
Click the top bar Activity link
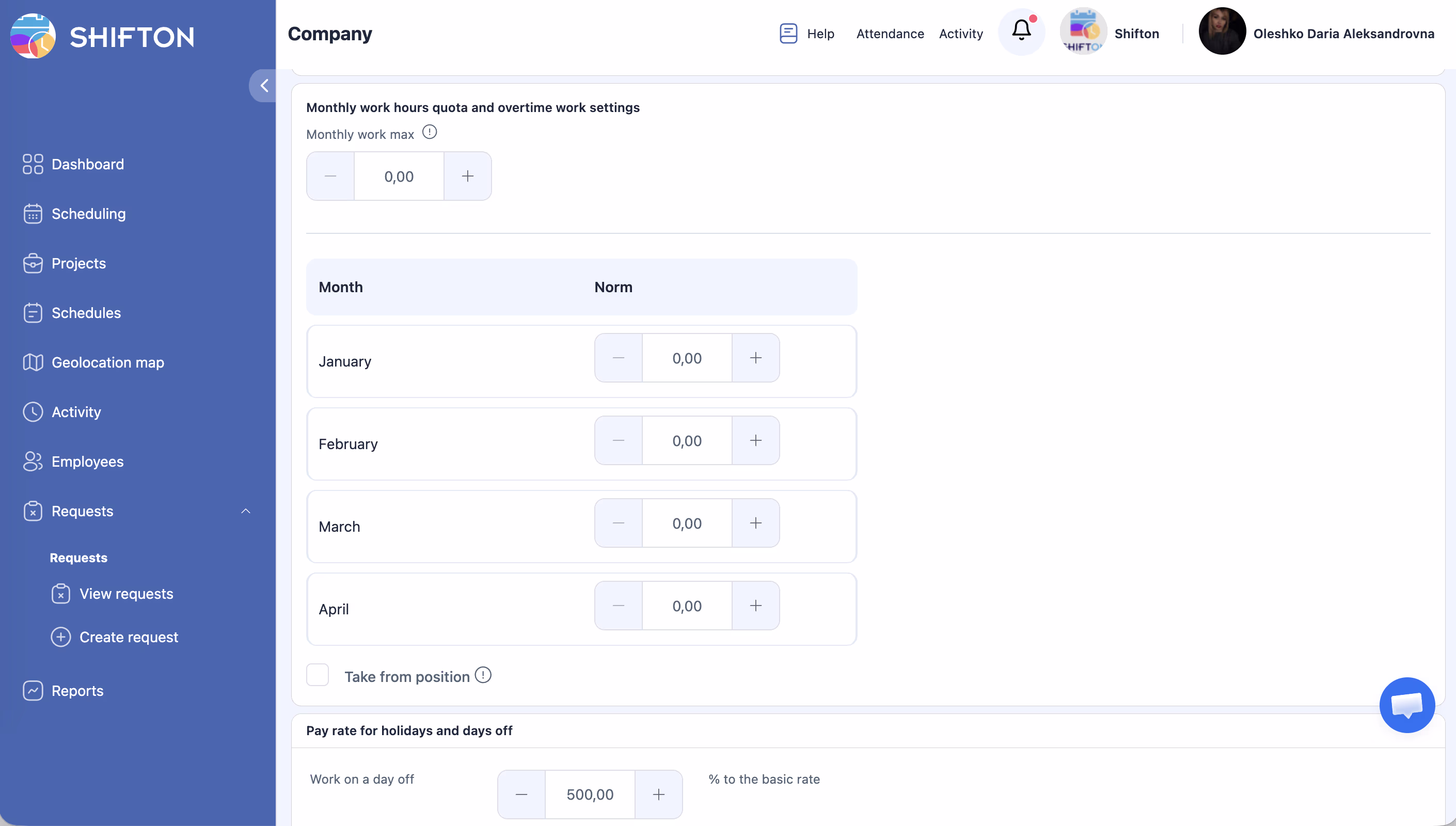[961, 34]
